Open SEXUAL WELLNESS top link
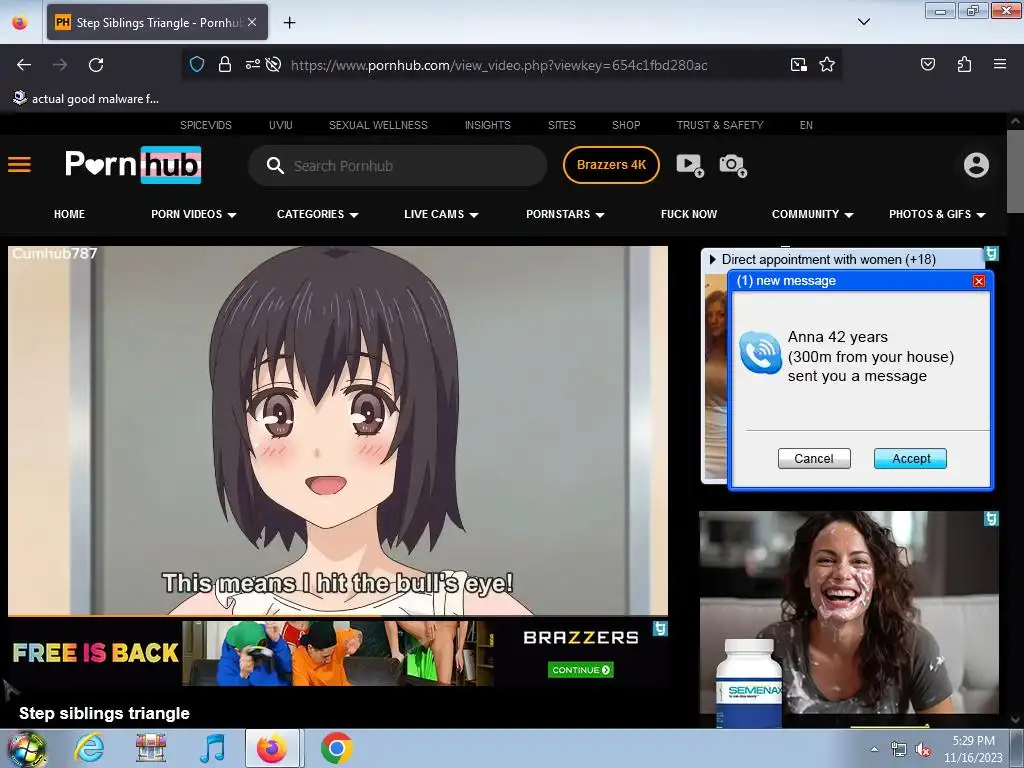Viewport: 1024px width, 768px height. click(x=378, y=125)
